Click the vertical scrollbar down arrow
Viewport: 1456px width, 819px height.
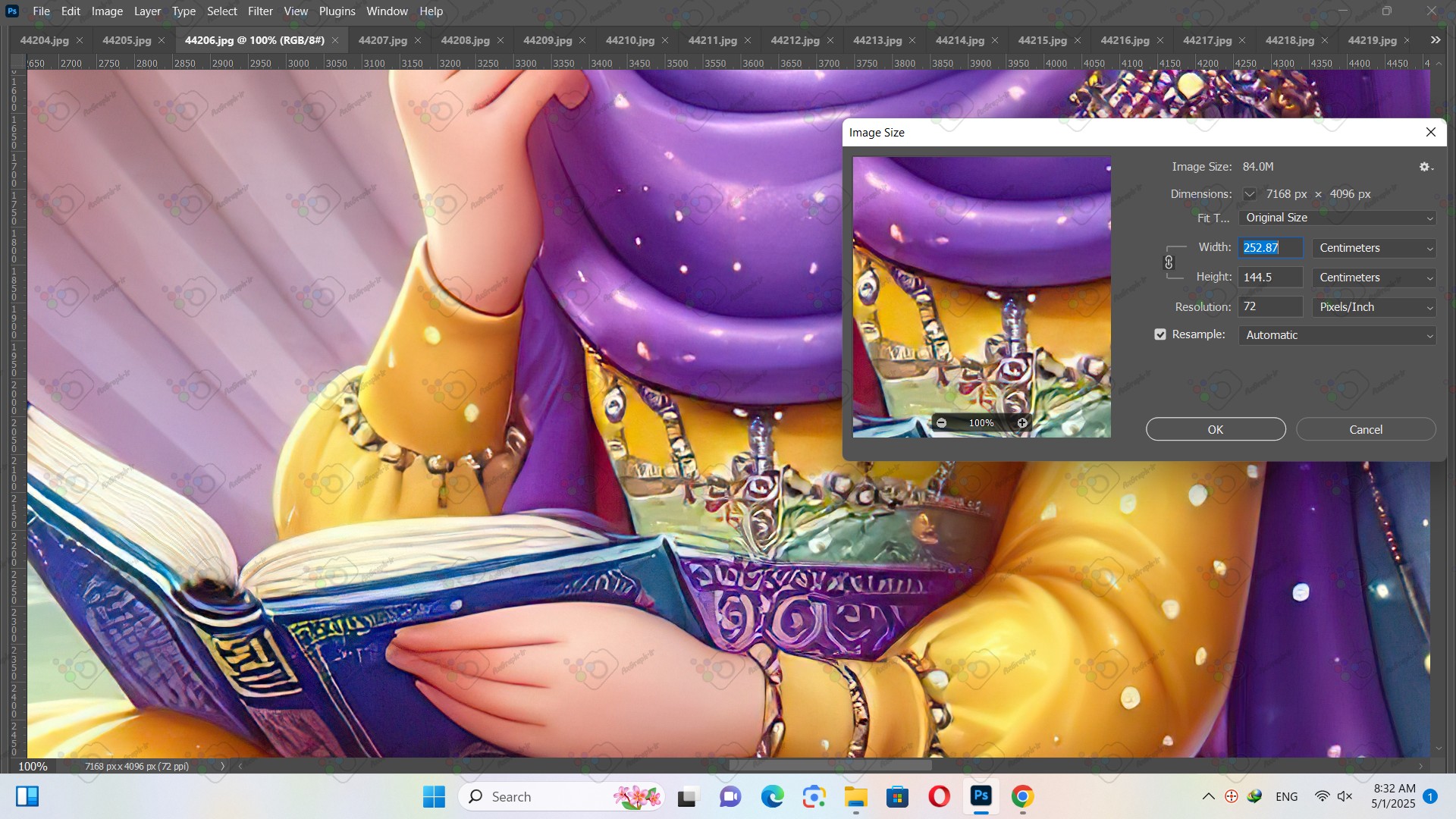pyautogui.click(x=1439, y=749)
